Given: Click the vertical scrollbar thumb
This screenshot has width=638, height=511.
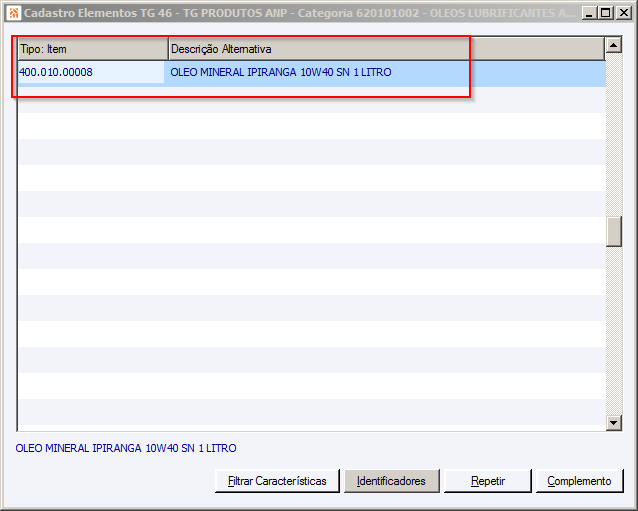Looking at the screenshot, I should pos(614,231).
